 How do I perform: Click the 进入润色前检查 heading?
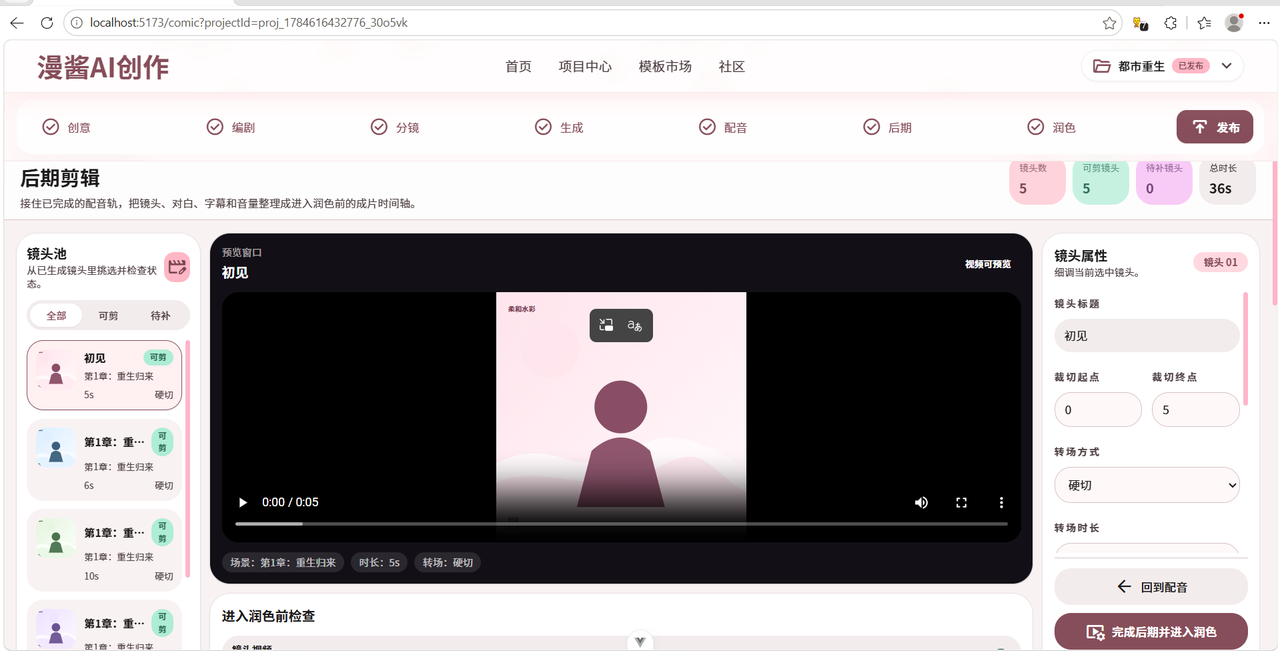pyautogui.click(x=268, y=616)
